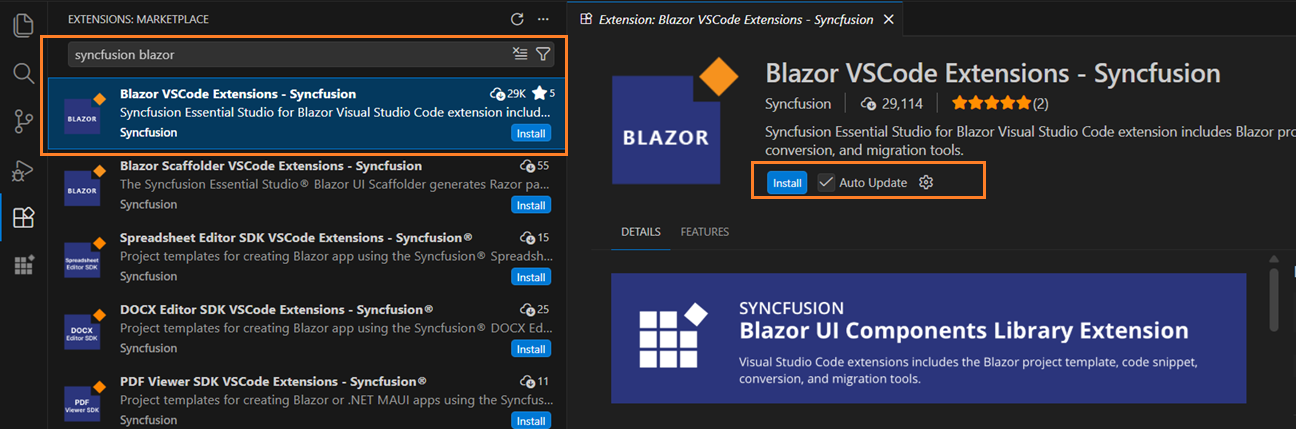1296x429 pixels.
Task: Install the PDF Viewer SDK extension
Action: (530, 421)
